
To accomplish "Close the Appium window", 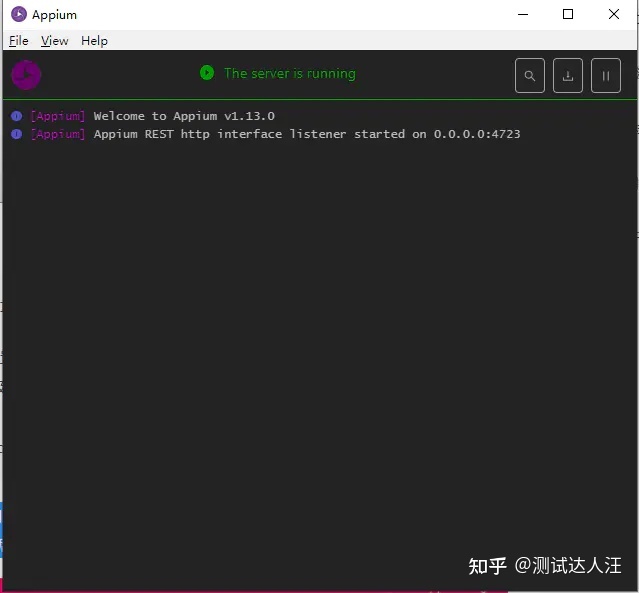I will [614, 14].
